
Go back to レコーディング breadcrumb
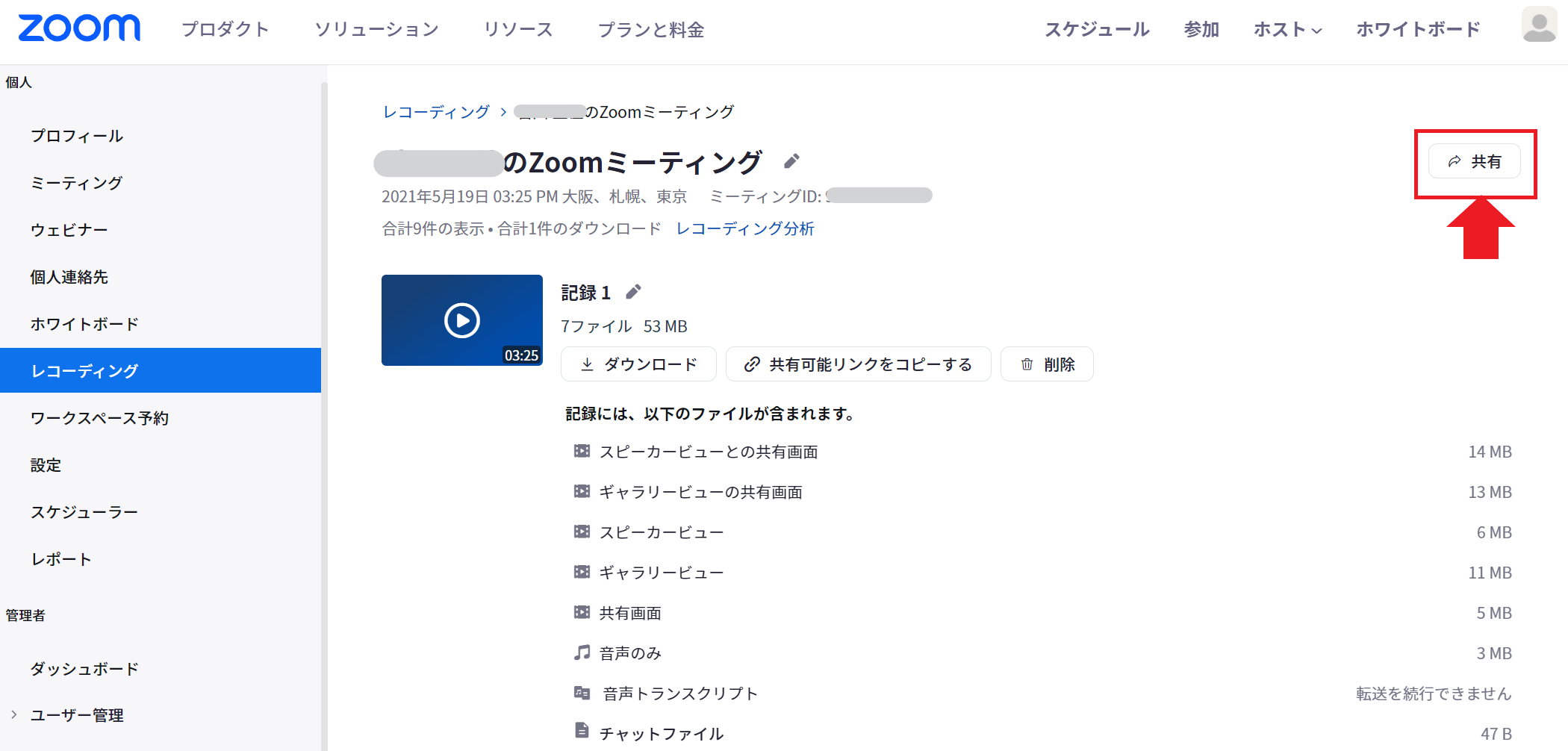tap(436, 112)
